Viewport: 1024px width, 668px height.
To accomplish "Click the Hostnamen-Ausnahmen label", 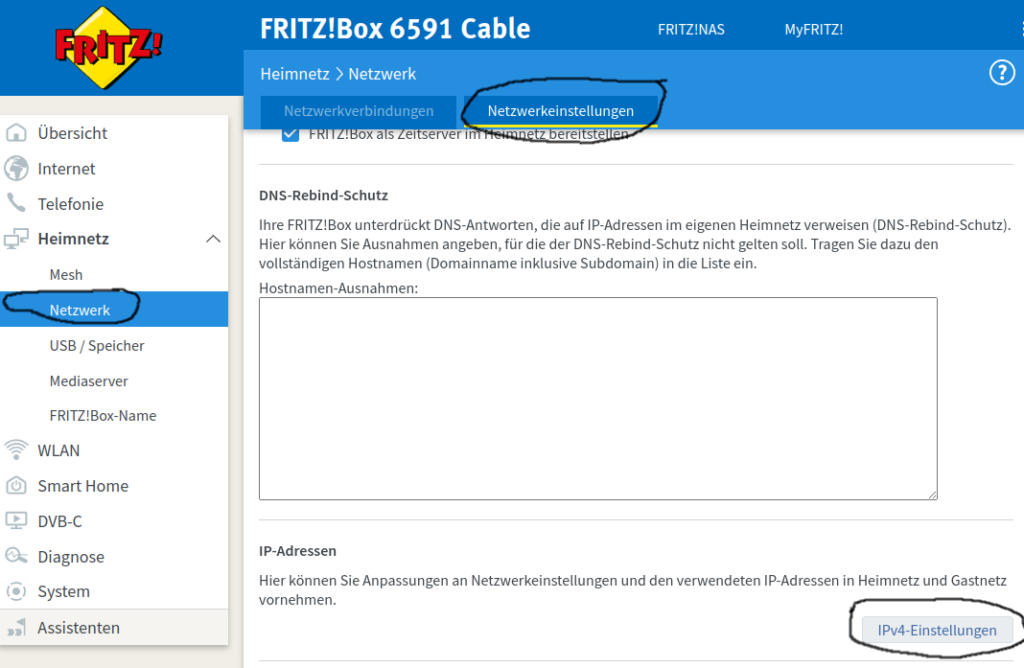I will (x=338, y=288).
